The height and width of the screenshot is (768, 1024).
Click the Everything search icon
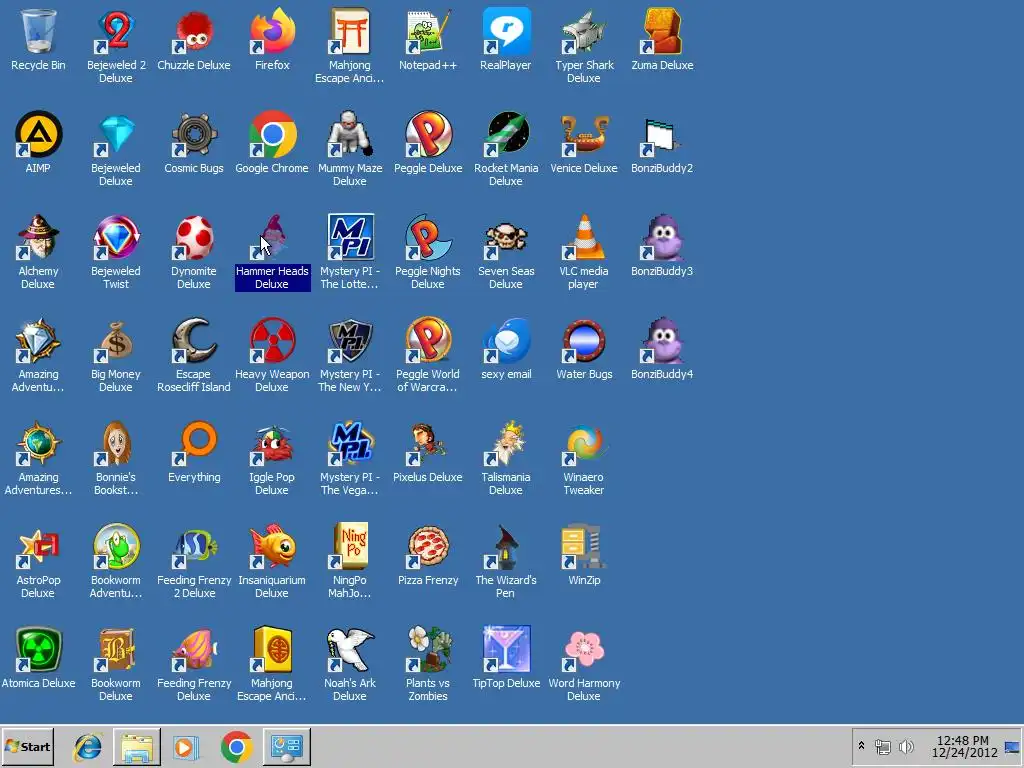tap(194, 443)
